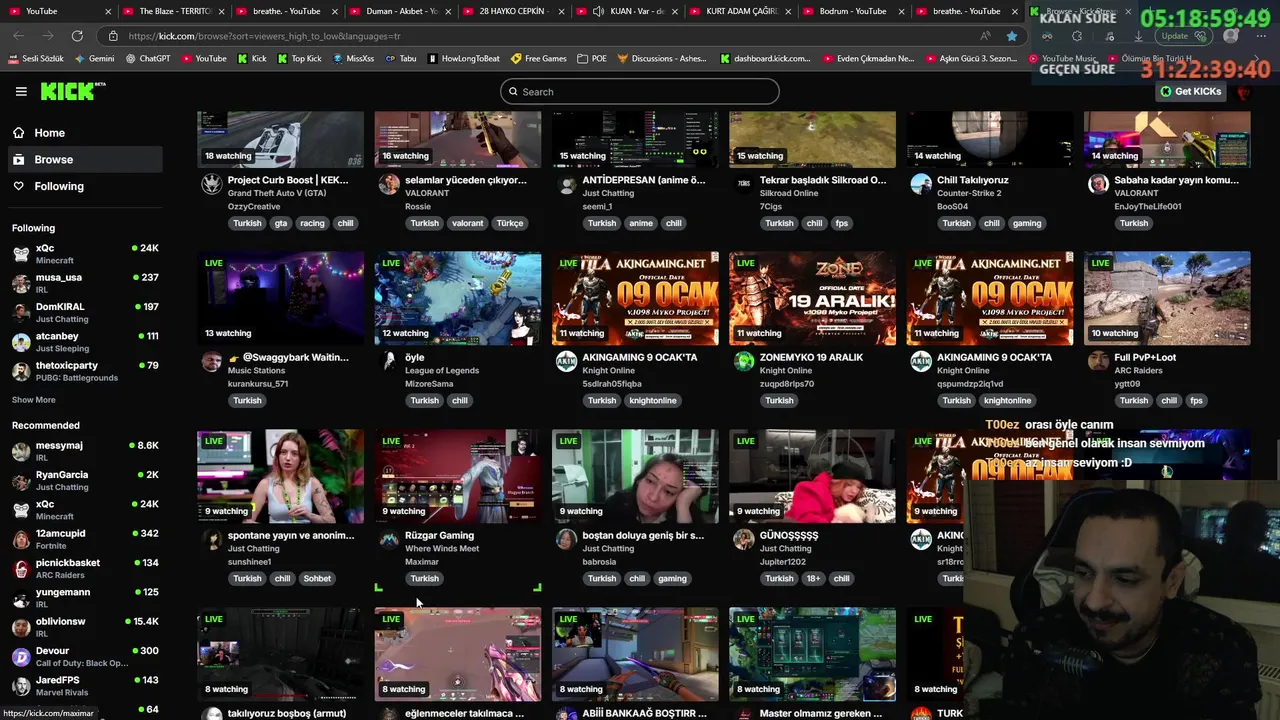Click the browser address bar URL
The height and width of the screenshot is (720, 1280).
[x=264, y=36]
